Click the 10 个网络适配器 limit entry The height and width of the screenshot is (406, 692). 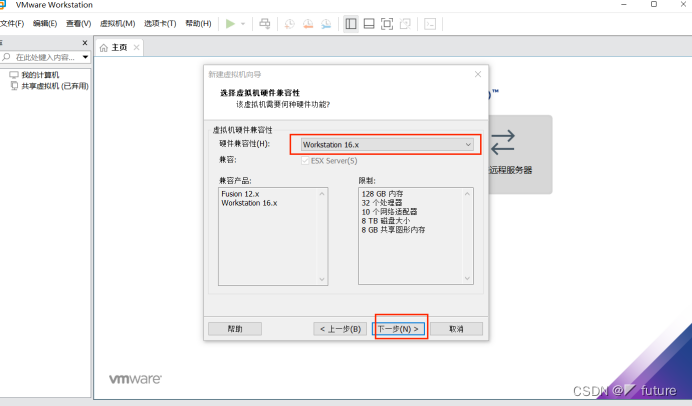(x=389, y=212)
